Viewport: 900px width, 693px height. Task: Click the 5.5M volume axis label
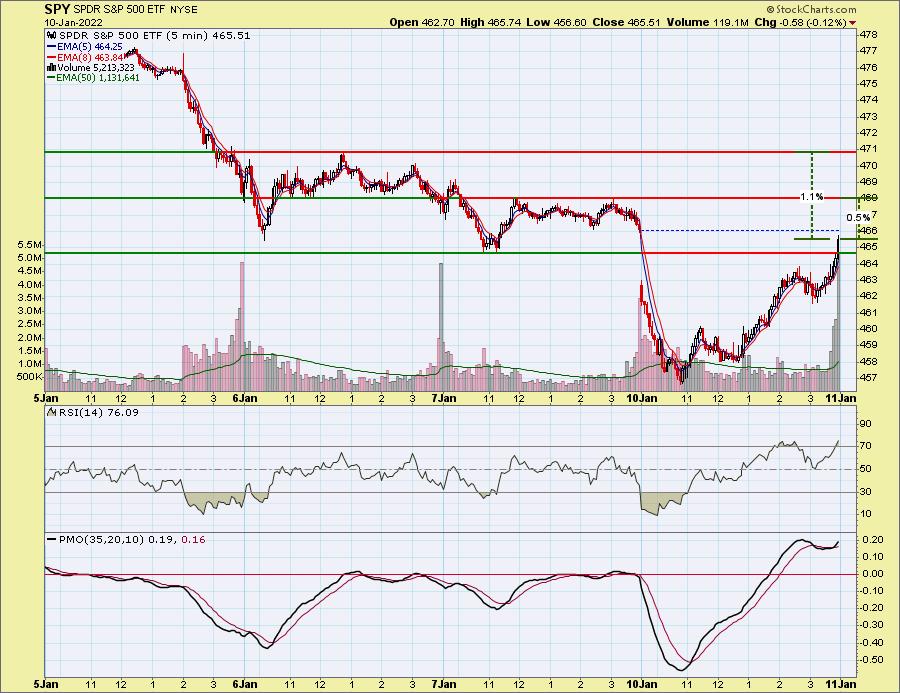pyautogui.click(x=29, y=245)
